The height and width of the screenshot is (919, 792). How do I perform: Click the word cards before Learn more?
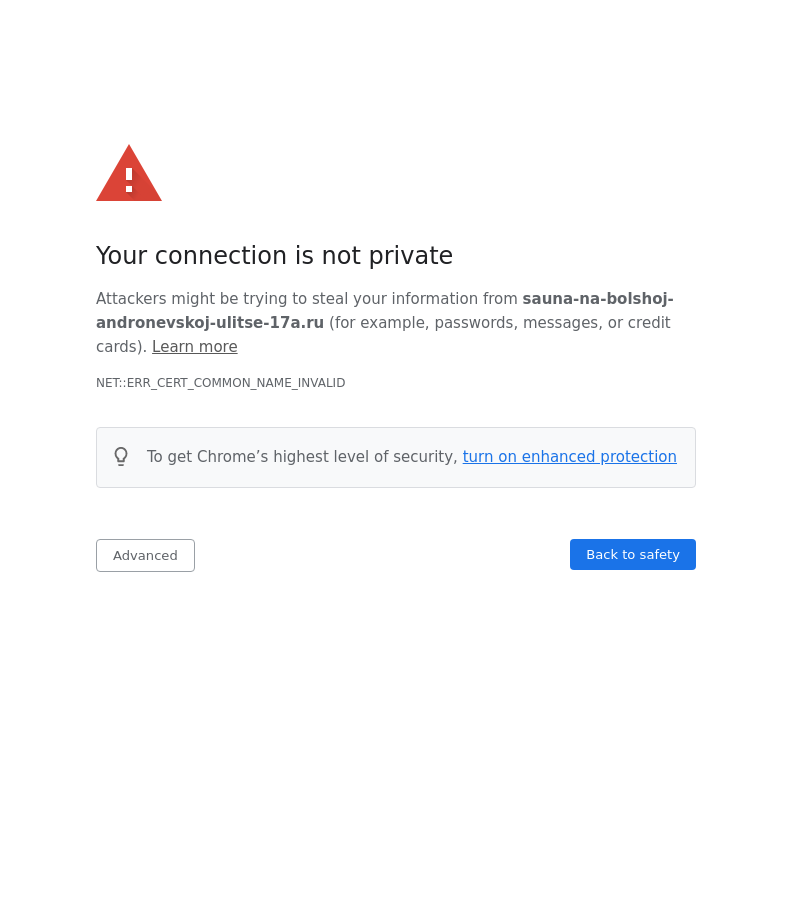click(119, 347)
